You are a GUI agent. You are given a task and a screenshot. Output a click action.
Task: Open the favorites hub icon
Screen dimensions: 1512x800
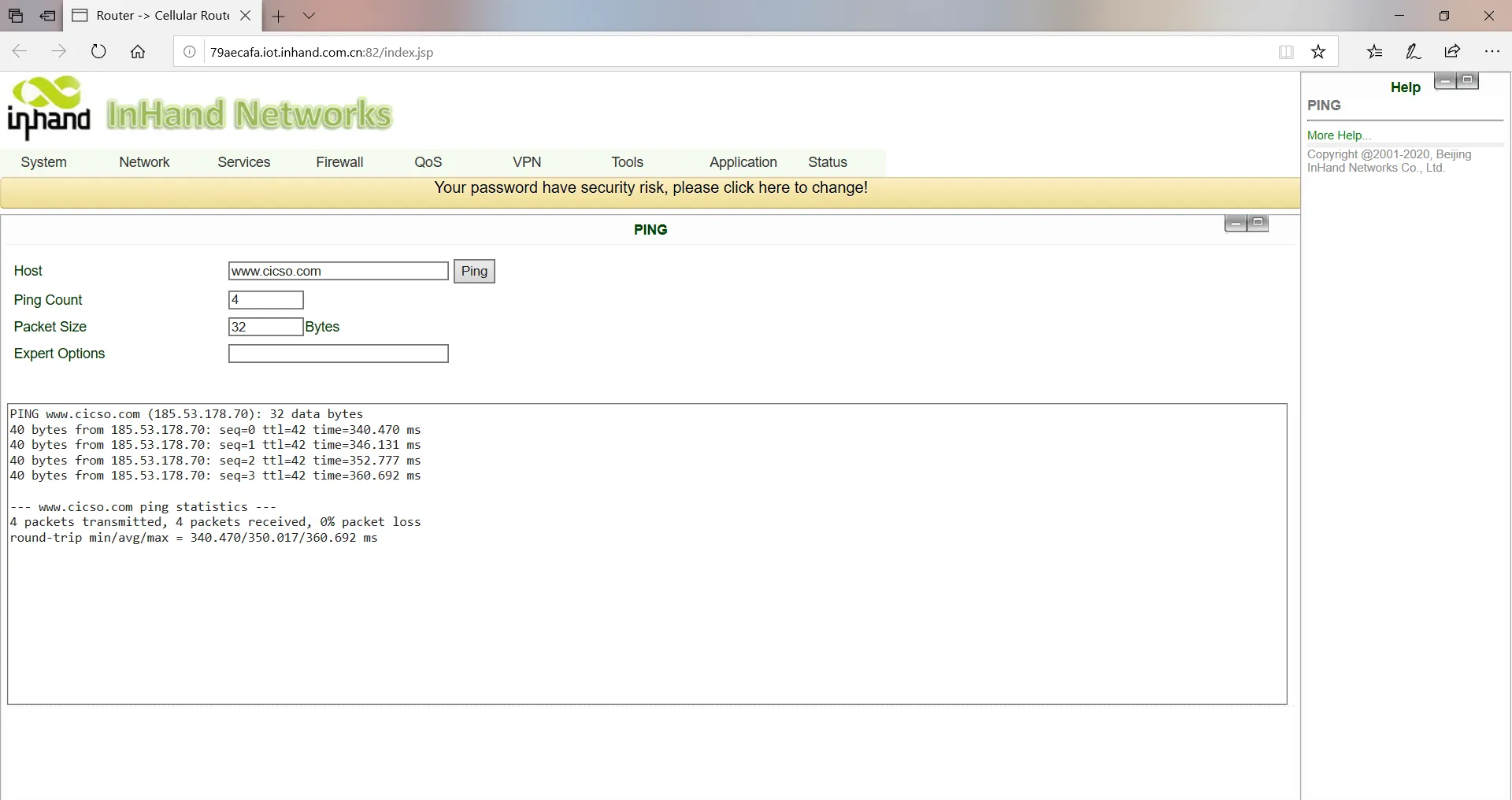(1374, 52)
